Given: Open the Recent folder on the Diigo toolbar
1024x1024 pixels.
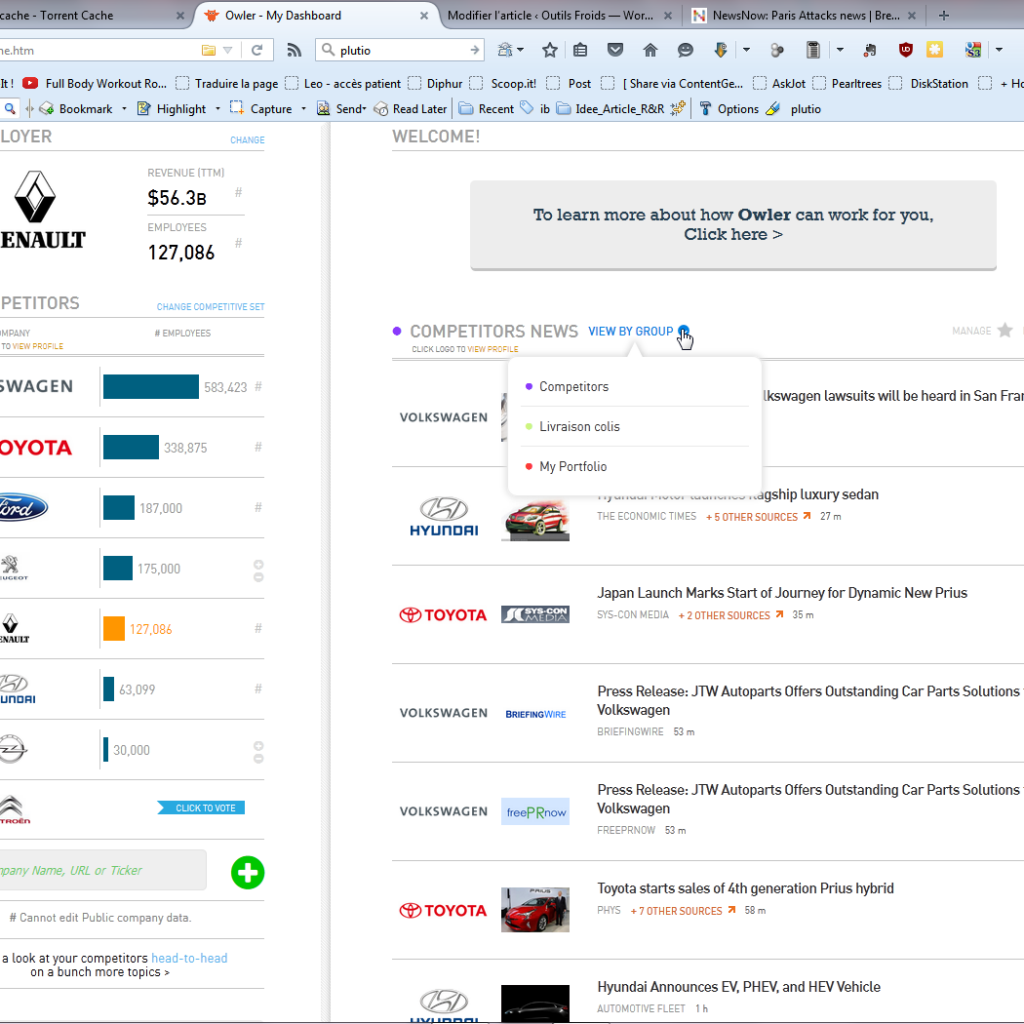Looking at the screenshot, I should point(486,109).
